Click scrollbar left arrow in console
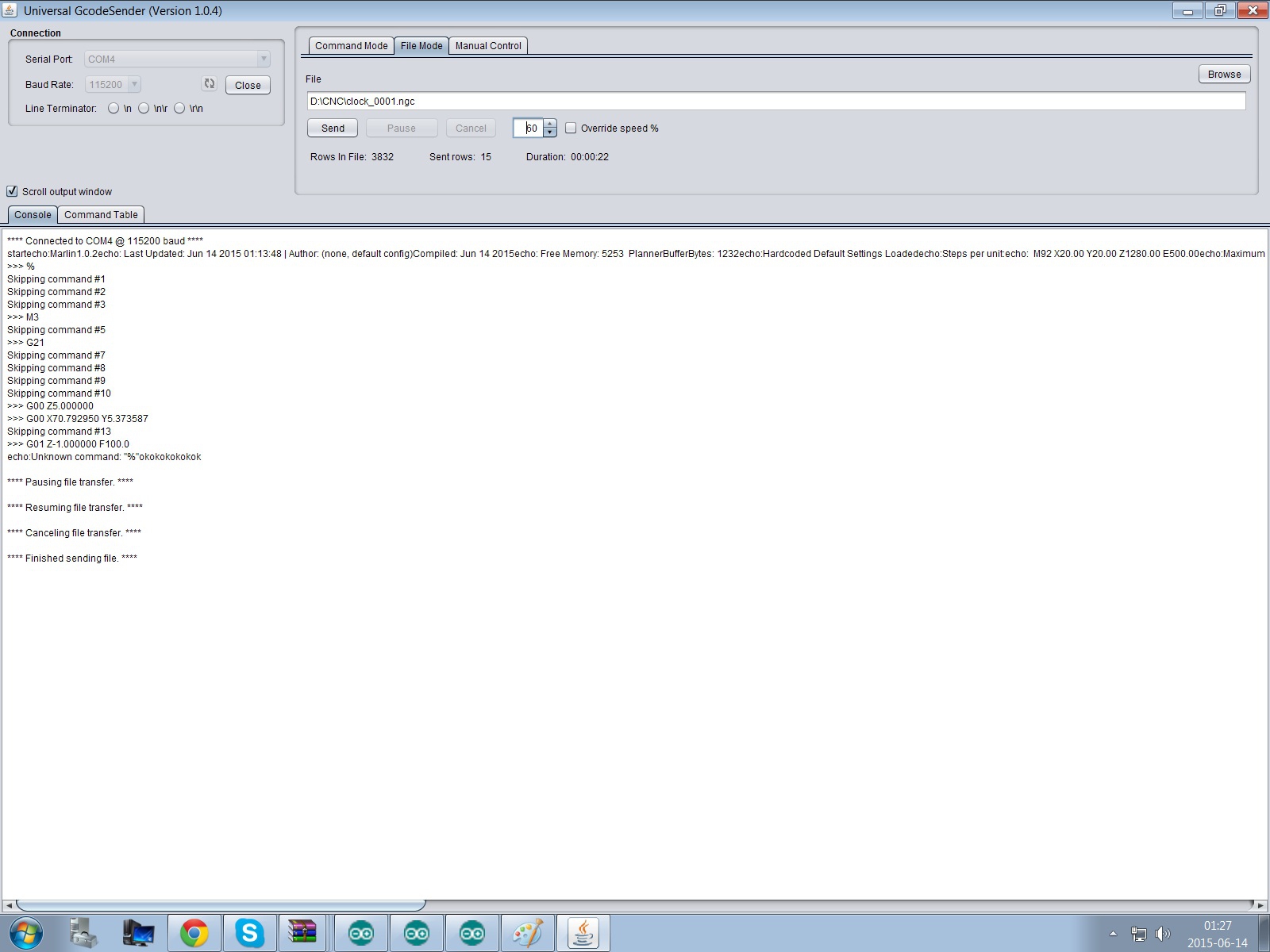 (9, 905)
